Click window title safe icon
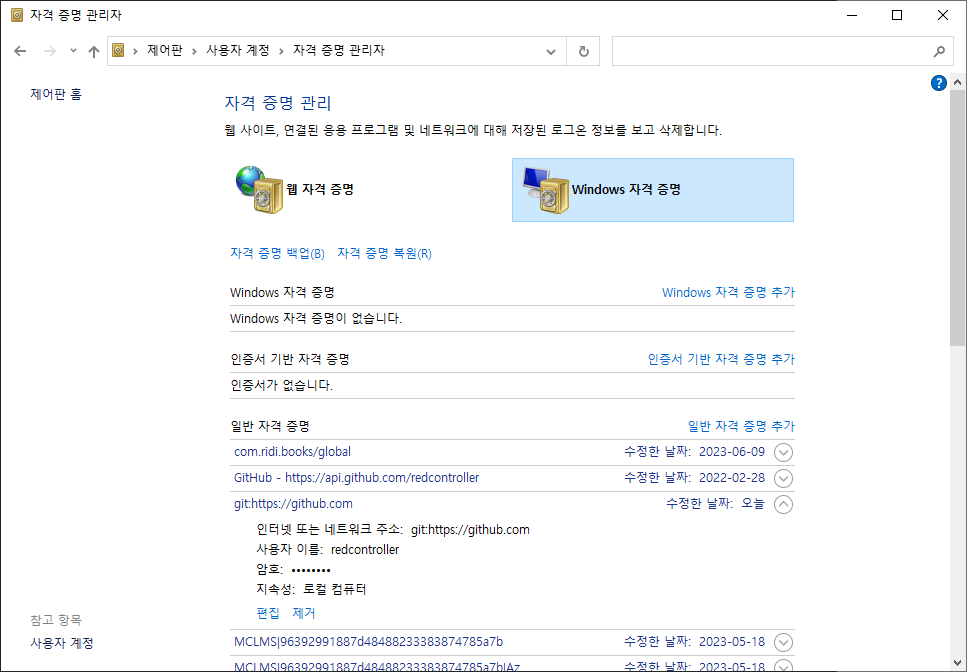 tap(17, 15)
